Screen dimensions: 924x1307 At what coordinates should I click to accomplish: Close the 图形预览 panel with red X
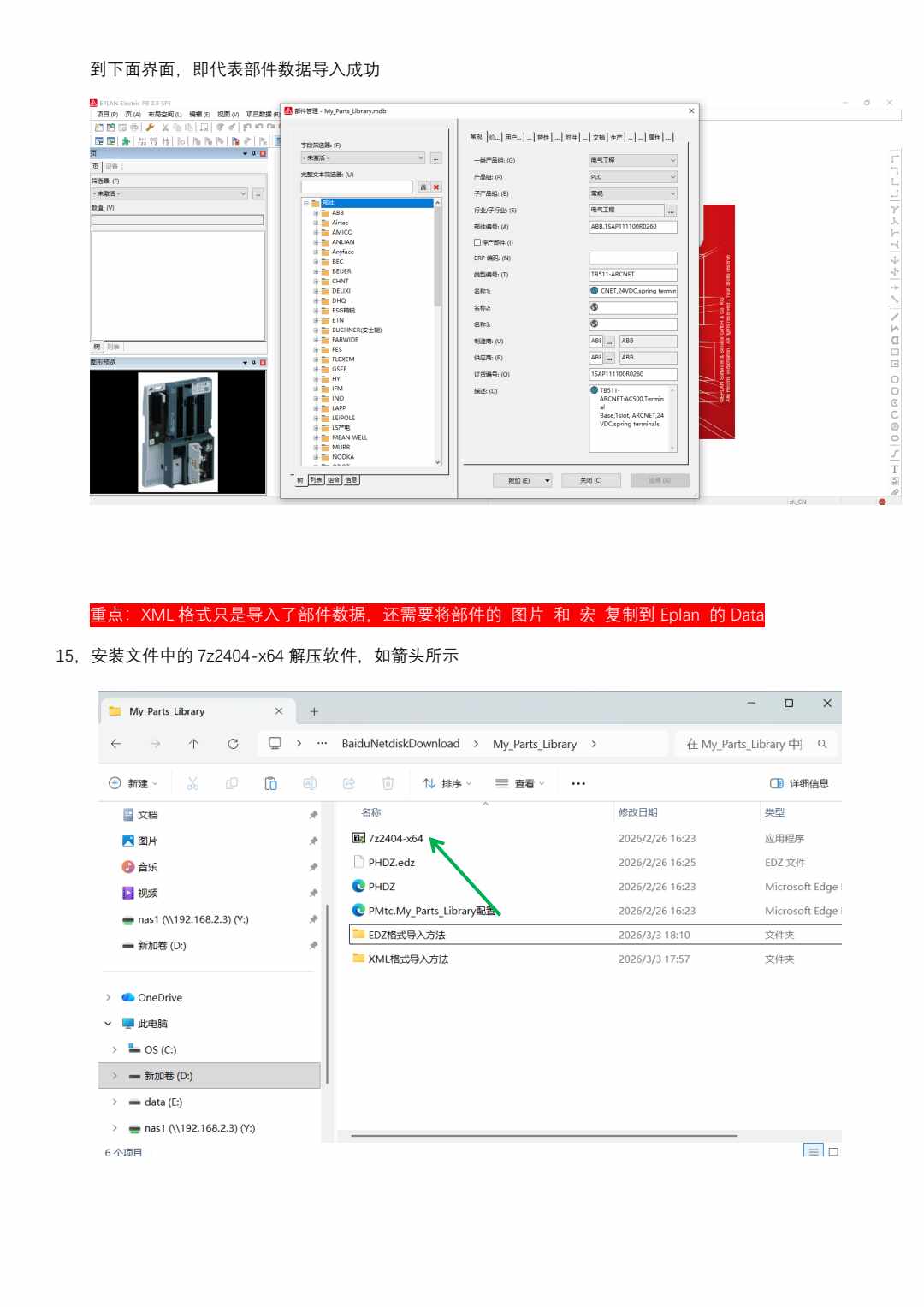click(263, 363)
